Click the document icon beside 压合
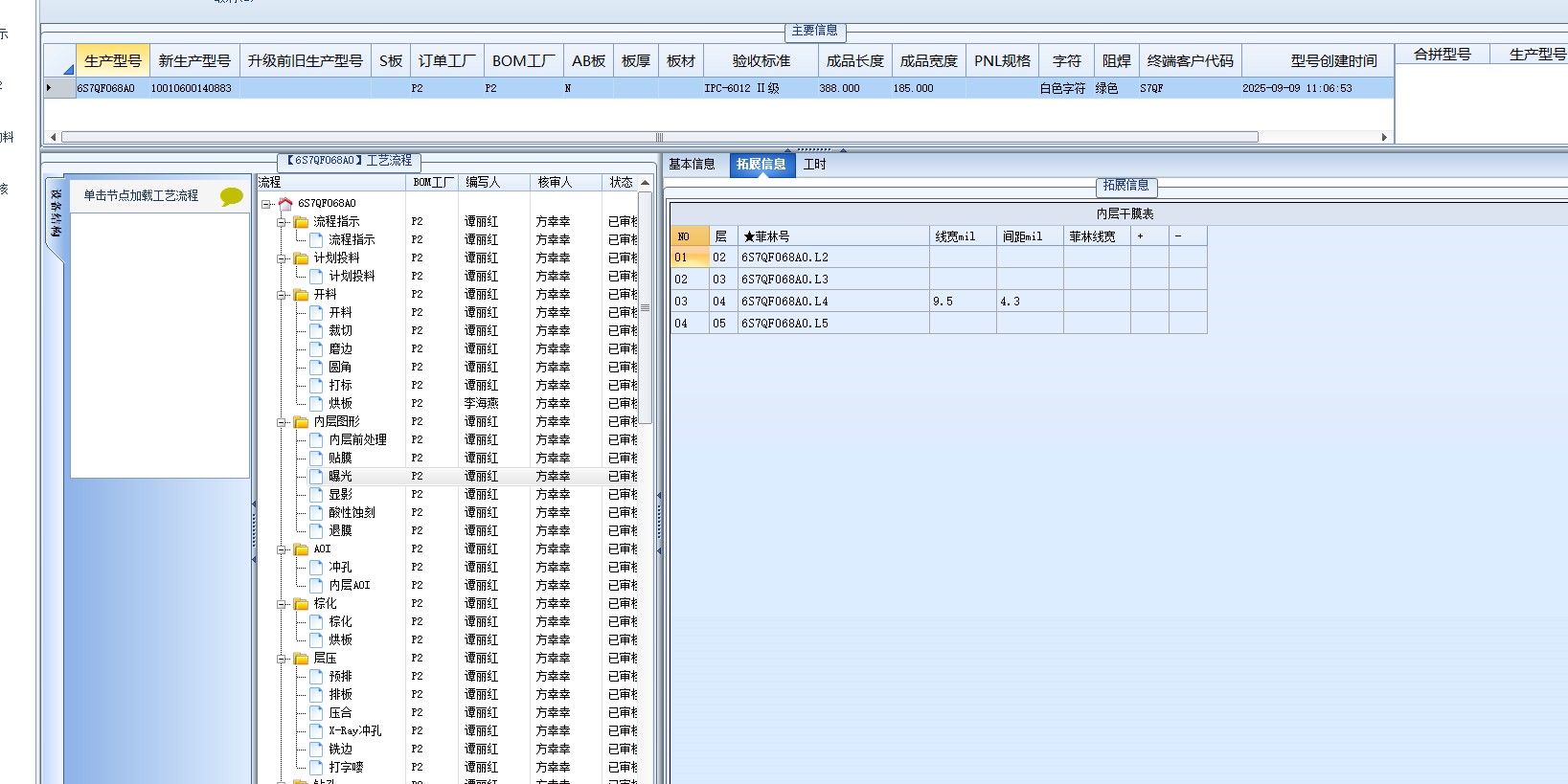Viewport: 1568px width, 784px height. click(316, 712)
